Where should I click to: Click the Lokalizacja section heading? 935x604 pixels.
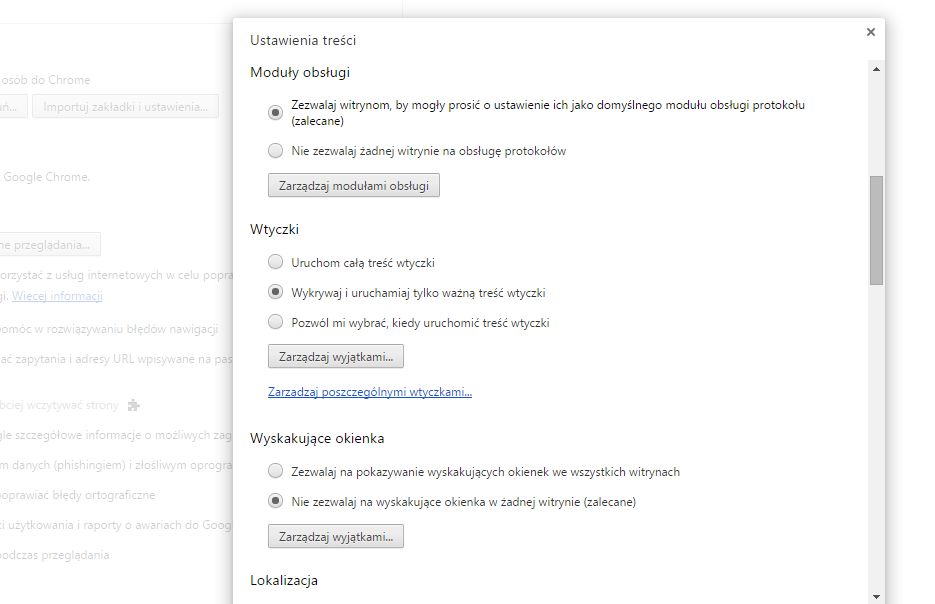[284, 580]
